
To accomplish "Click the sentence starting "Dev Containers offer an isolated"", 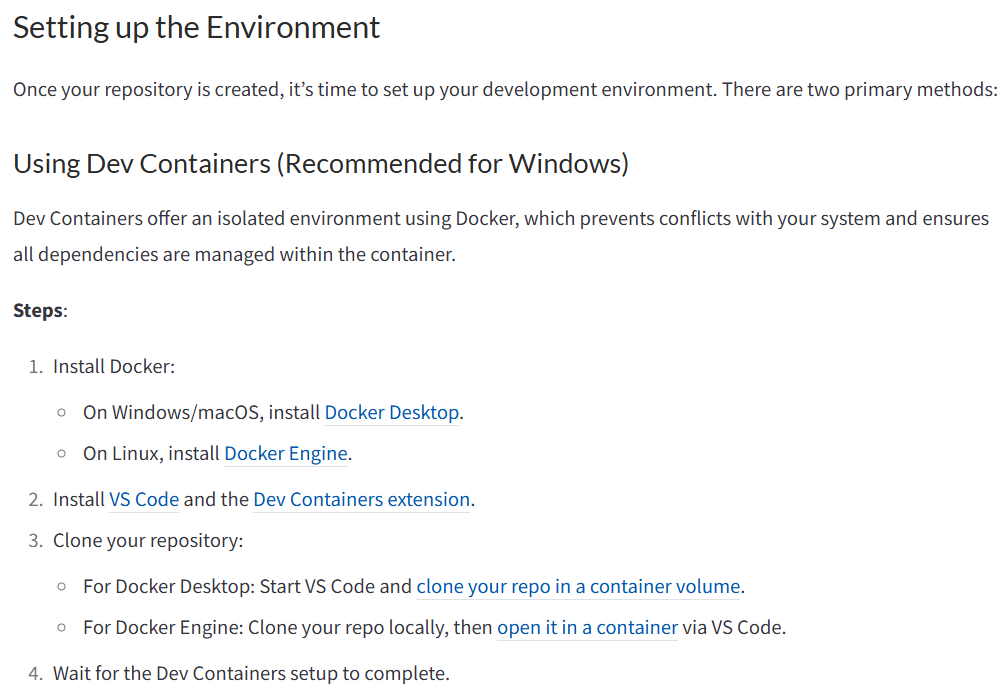I will (x=500, y=219).
